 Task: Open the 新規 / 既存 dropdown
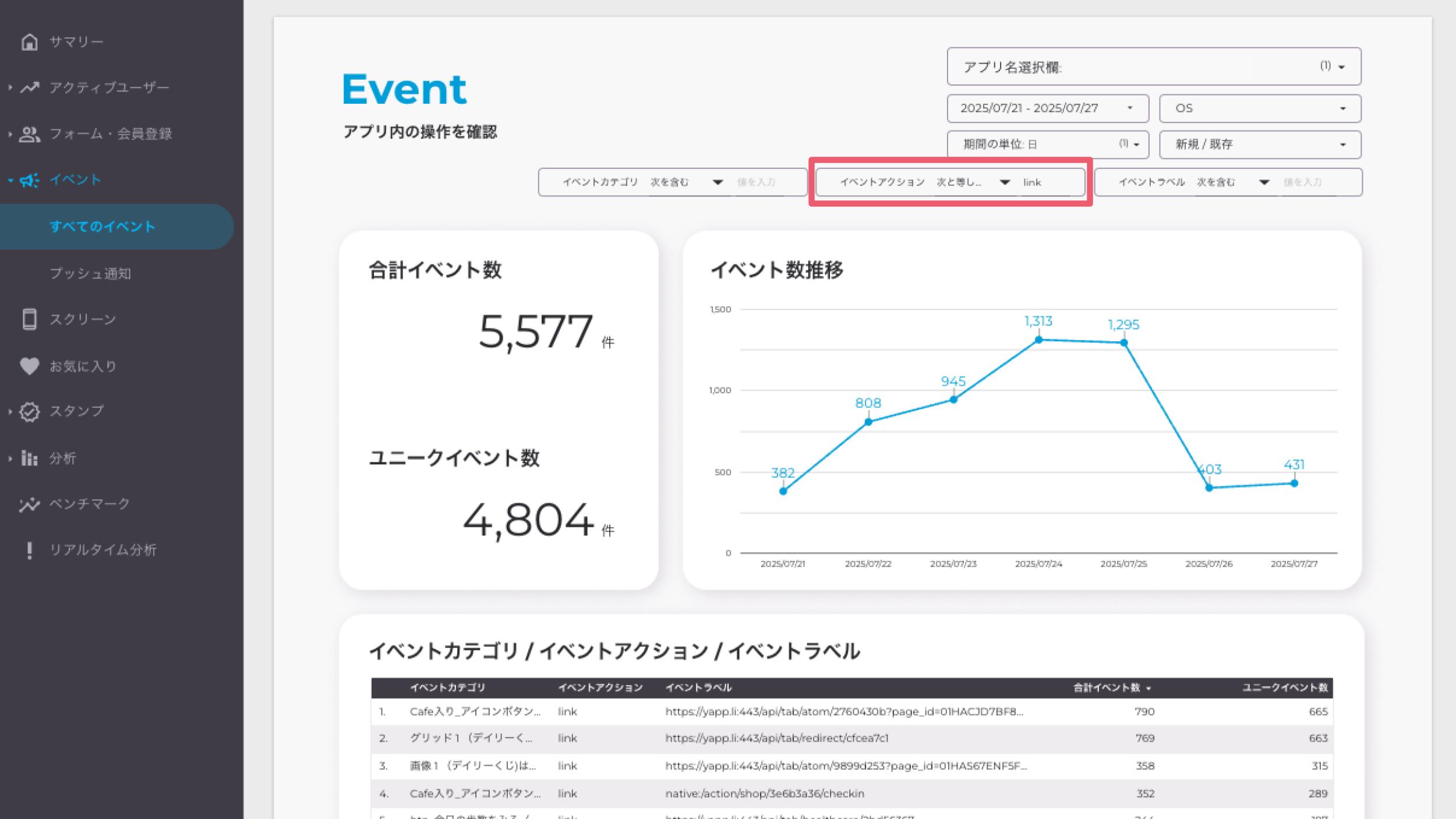click(x=1260, y=144)
